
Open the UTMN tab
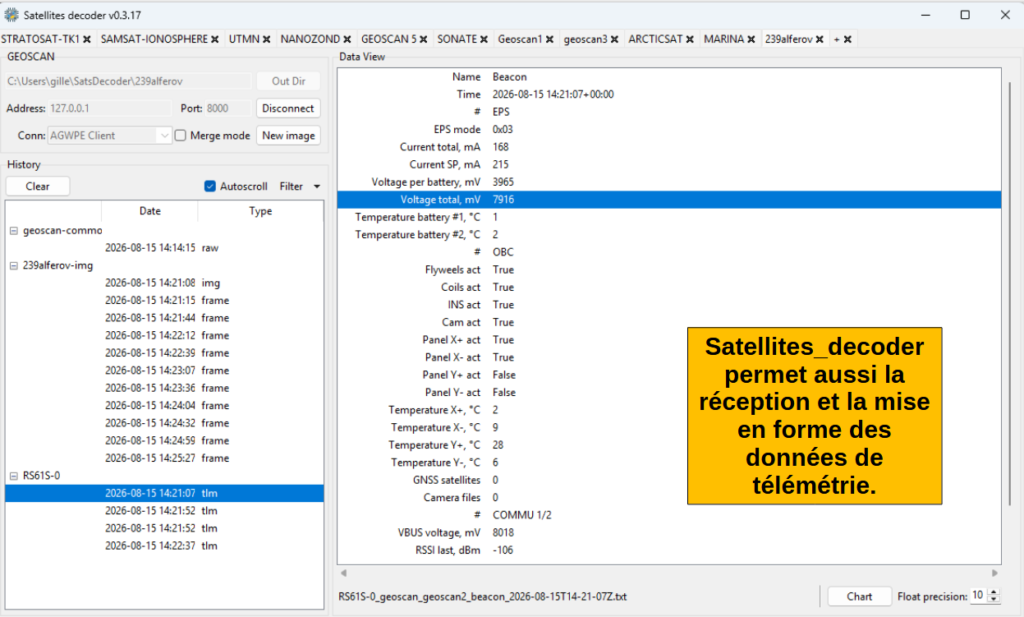click(244, 39)
